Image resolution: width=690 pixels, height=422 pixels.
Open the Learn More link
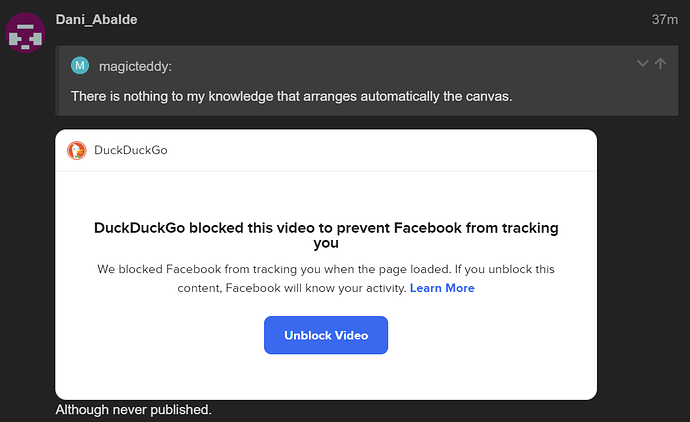coord(442,288)
